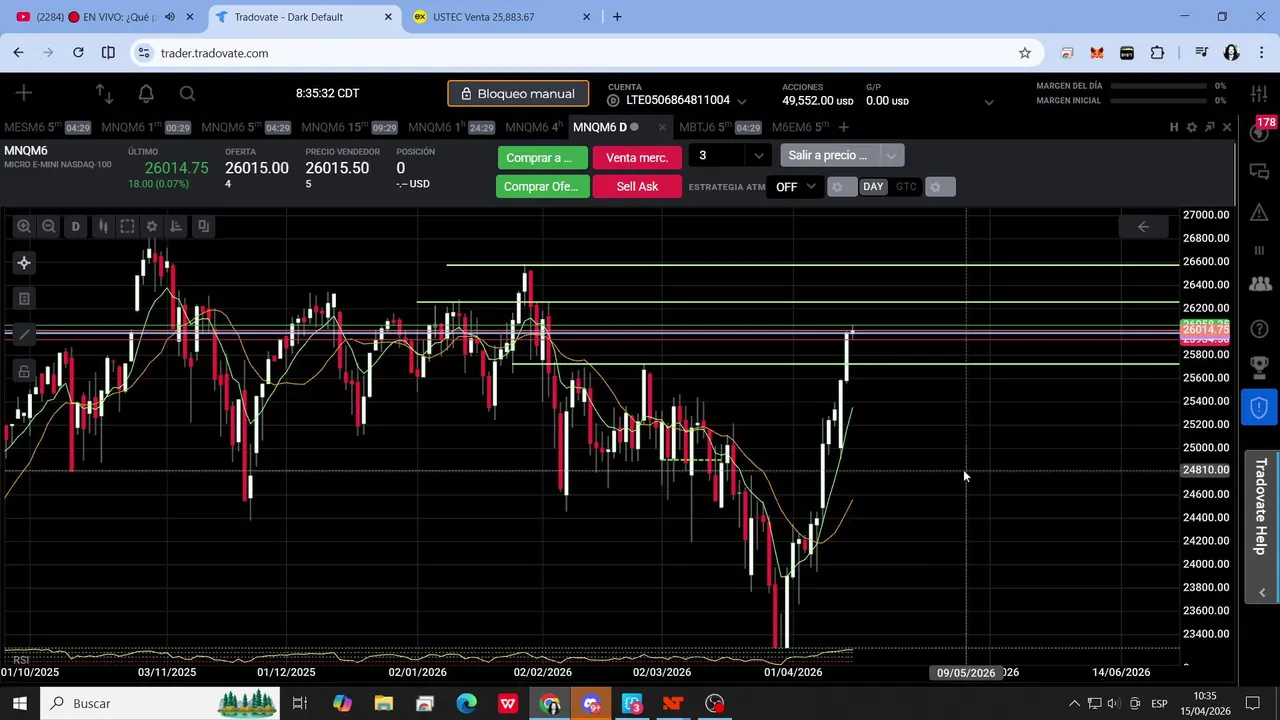Screen dimensions: 1280x720
Task: Click the blue shield icon
Action: [1260, 407]
